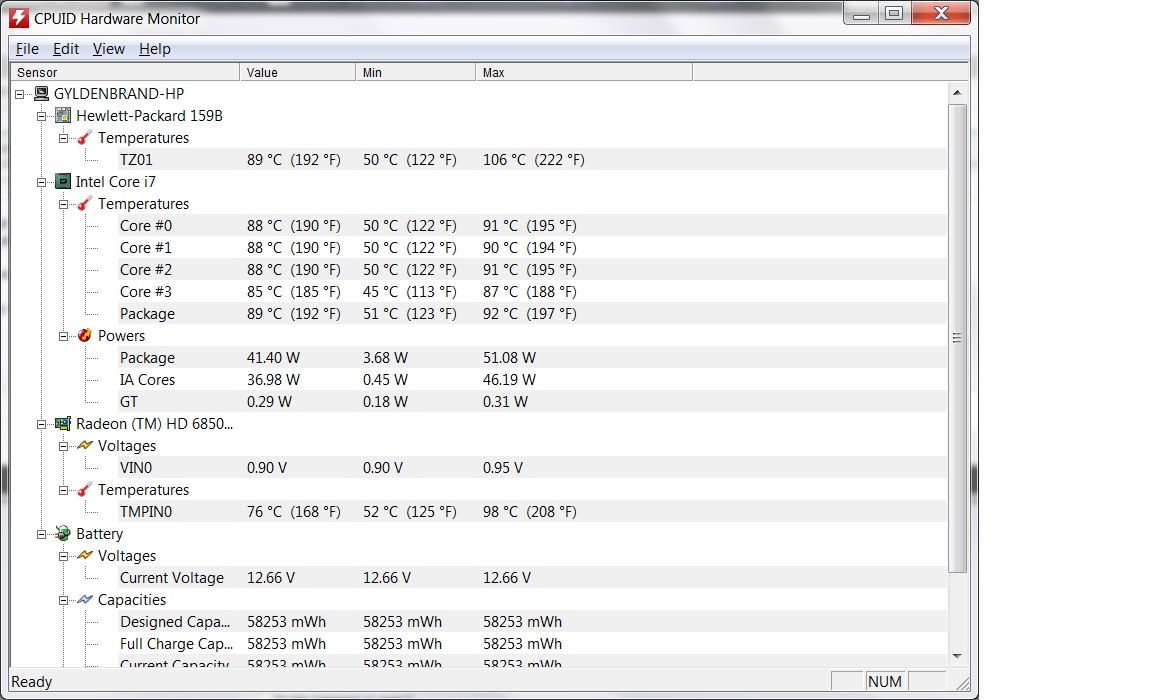This screenshot has height=700, width=1152.
Task: Click the thermometer icon under Hewlett-Packard 159B
Action: [85, 137]
